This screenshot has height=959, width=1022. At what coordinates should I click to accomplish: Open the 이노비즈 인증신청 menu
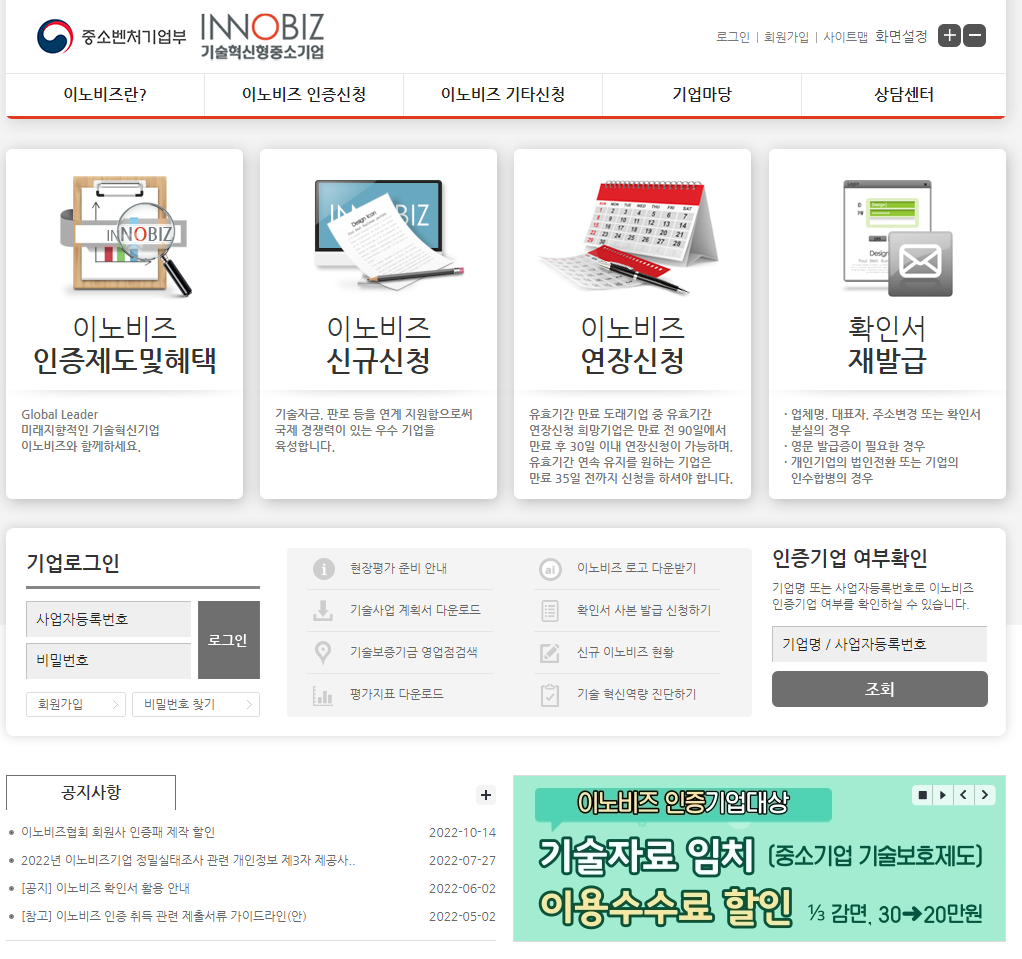(304, 95)
